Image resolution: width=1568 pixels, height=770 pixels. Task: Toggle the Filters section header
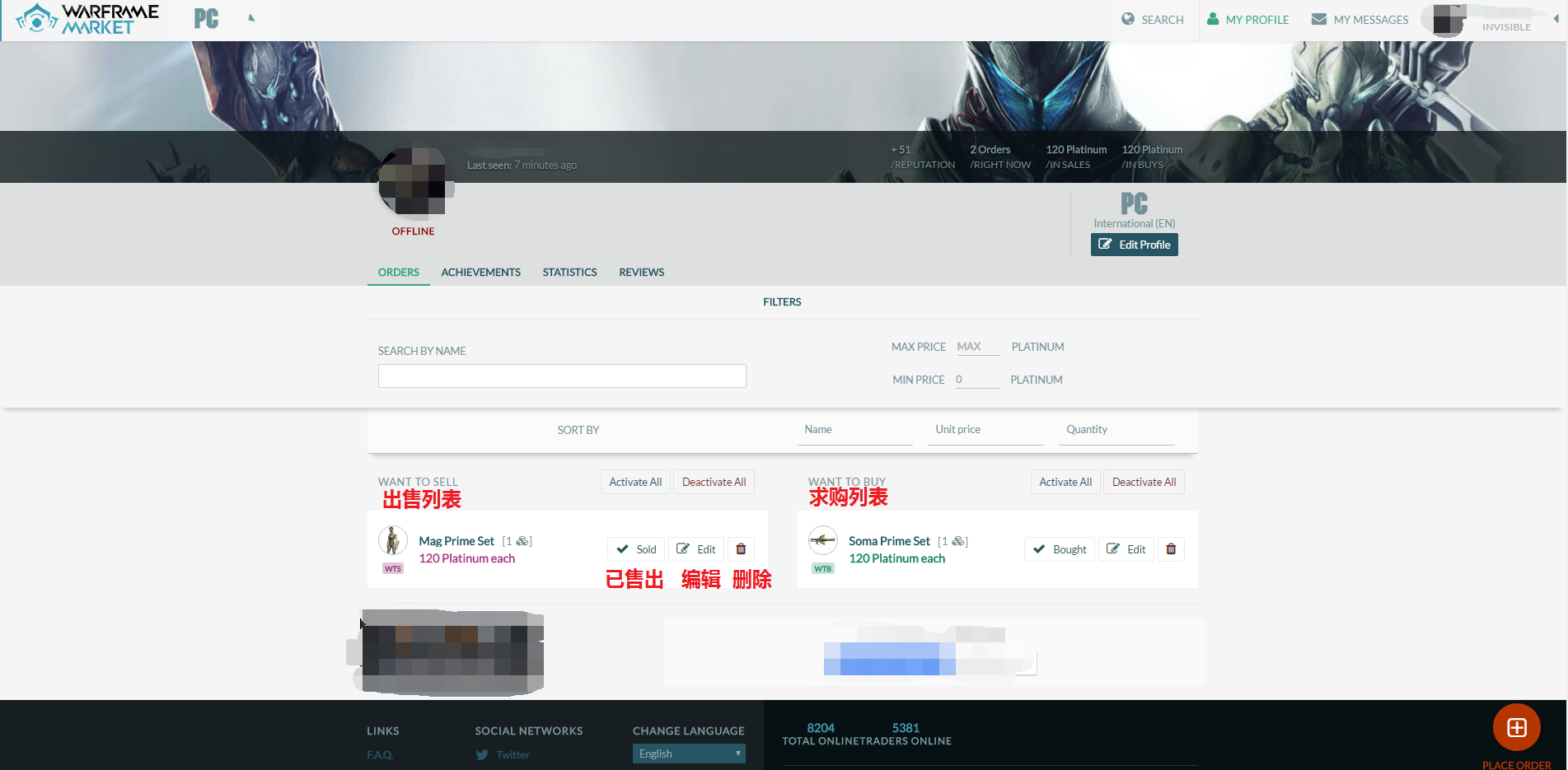pyautogui.click(x=782, y=302)
